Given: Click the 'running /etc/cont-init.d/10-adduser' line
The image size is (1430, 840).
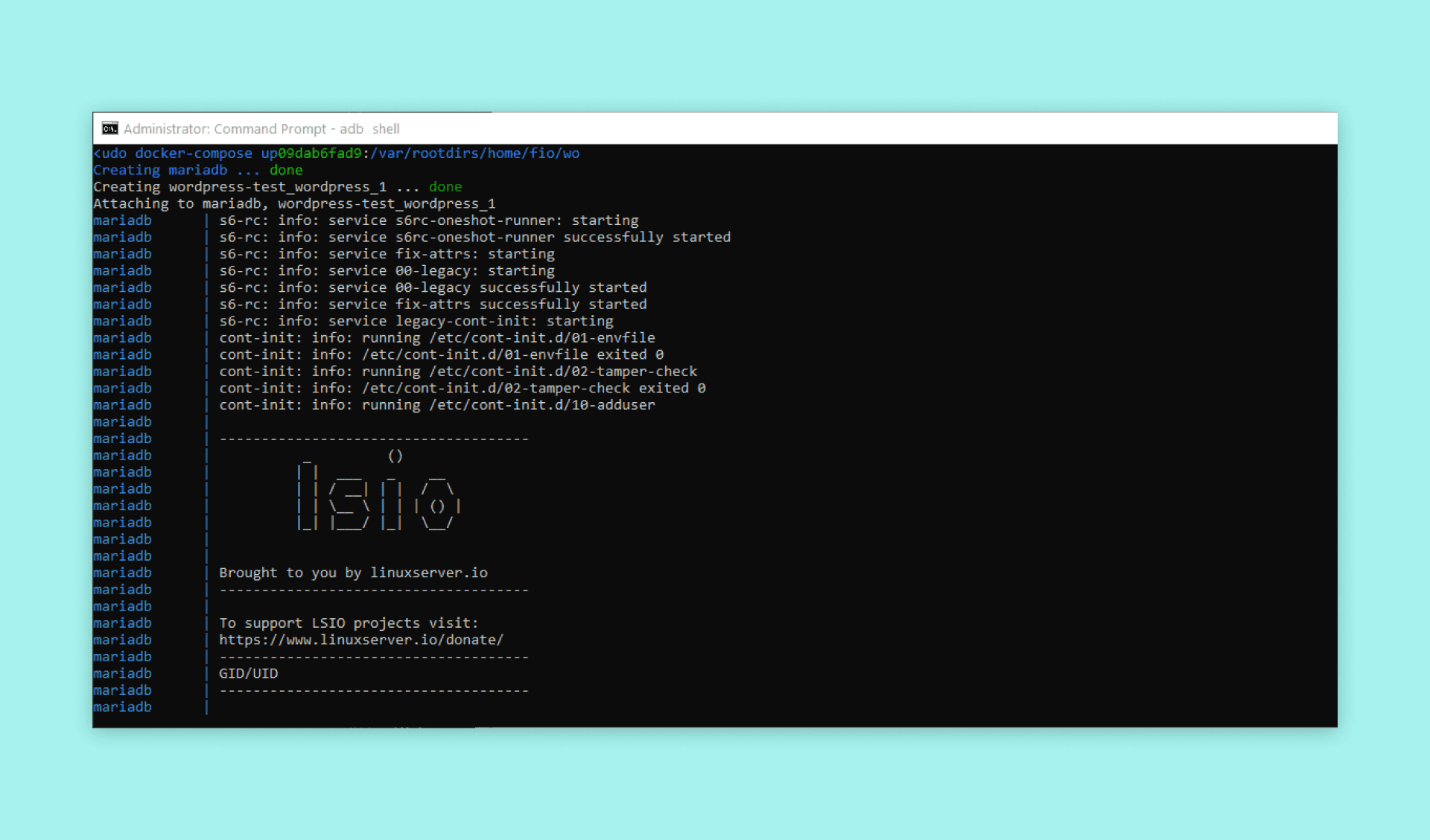Looking at the screenshot, I should pyautogui.click(x=436, y=405).
